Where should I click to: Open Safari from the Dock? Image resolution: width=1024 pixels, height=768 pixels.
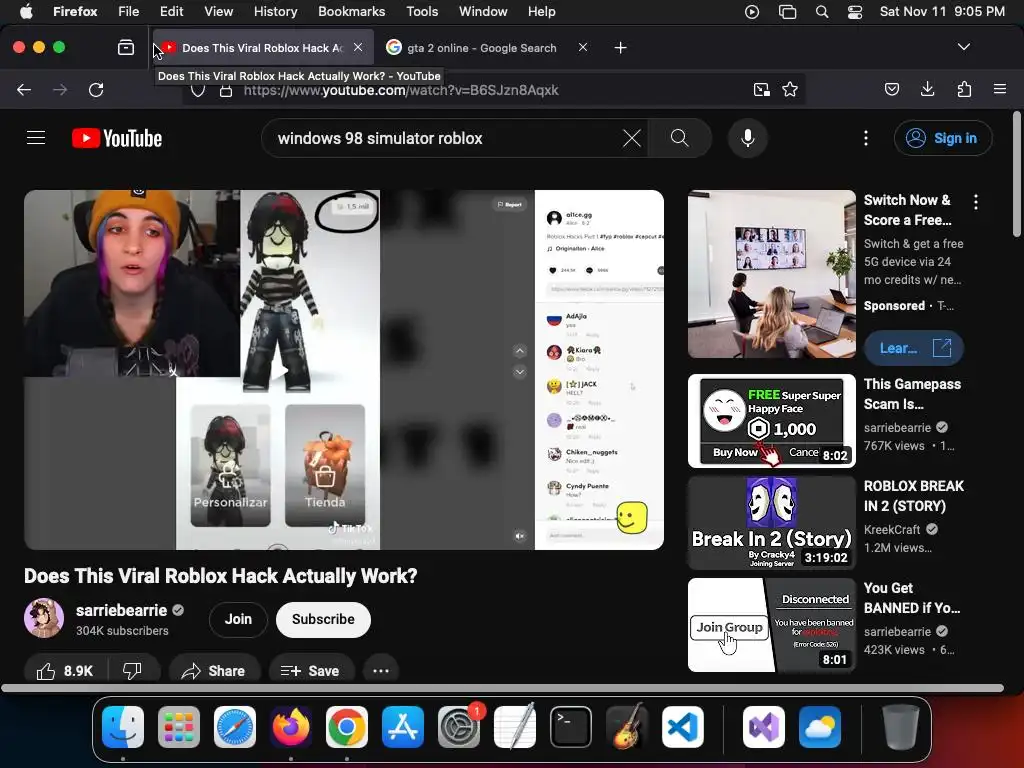(235, 727)
